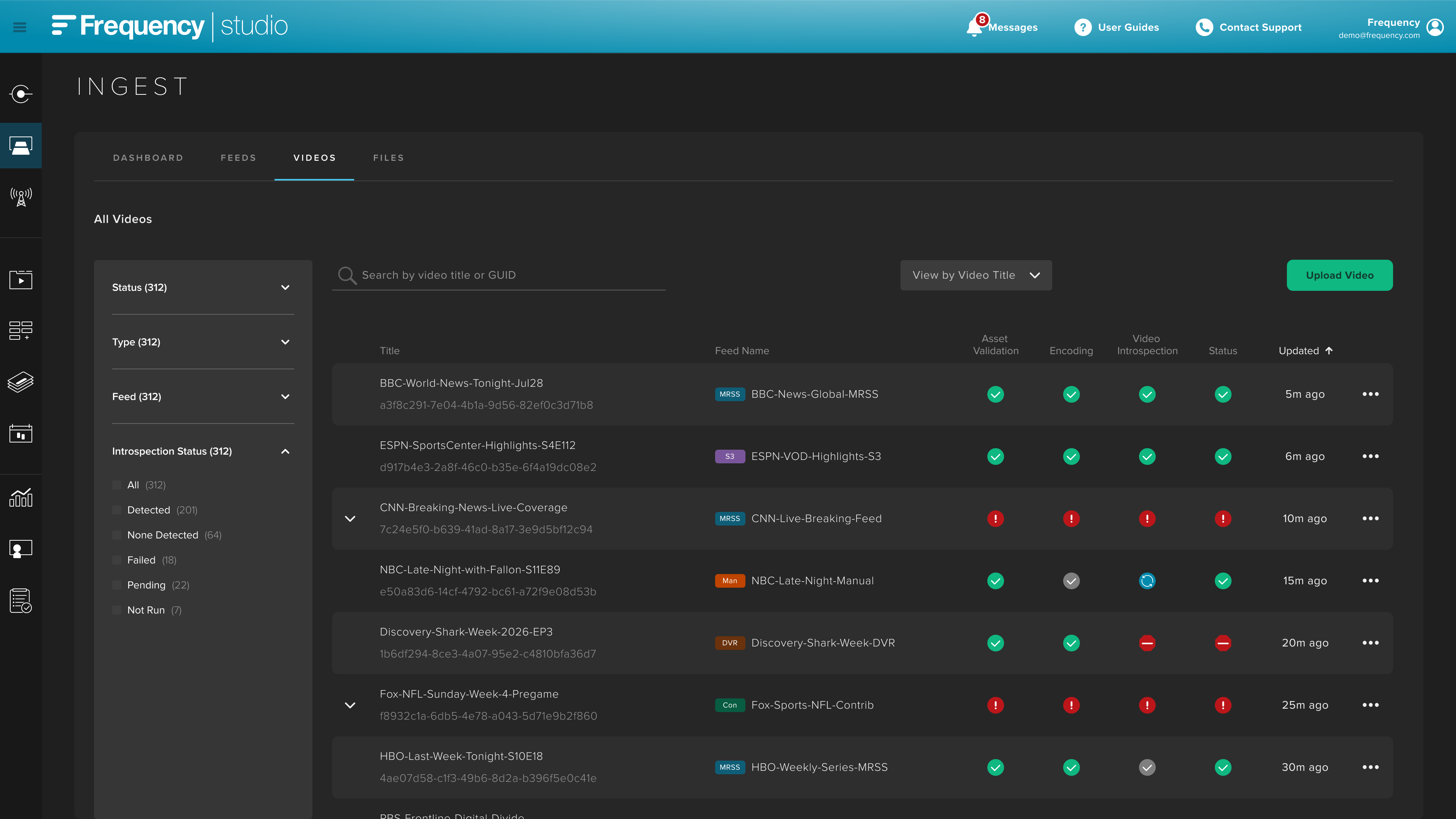Open the calendar schedule sidebar icon
The width and height of the screenshot is (1456, 819).
tap(21, 433)
